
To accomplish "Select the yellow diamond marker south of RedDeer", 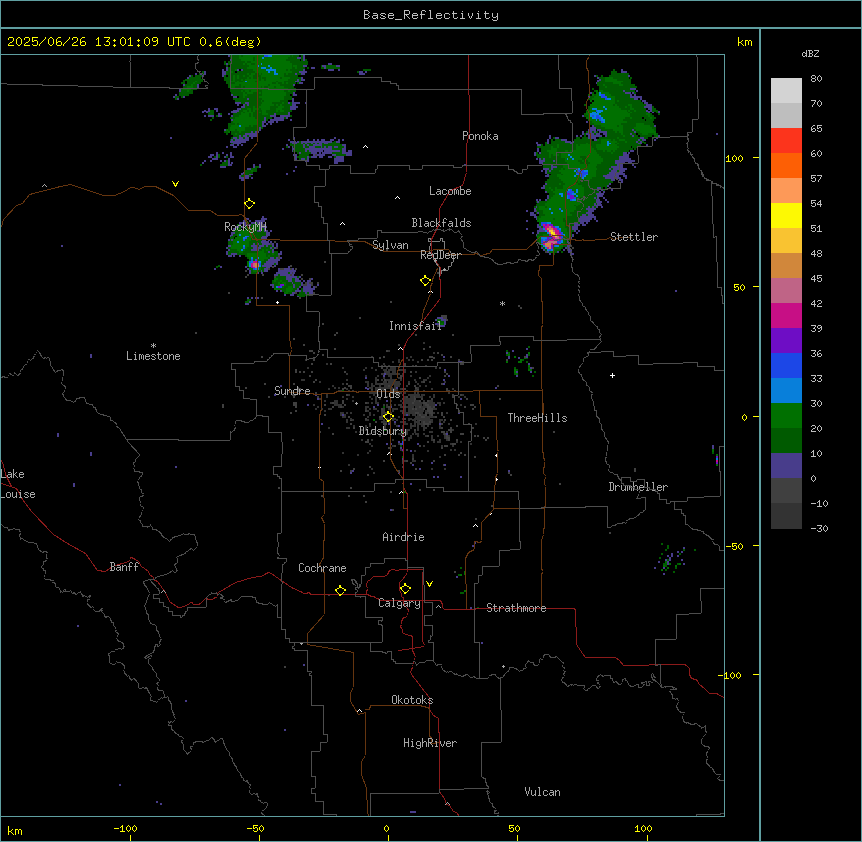I will [x=426, y=281].
